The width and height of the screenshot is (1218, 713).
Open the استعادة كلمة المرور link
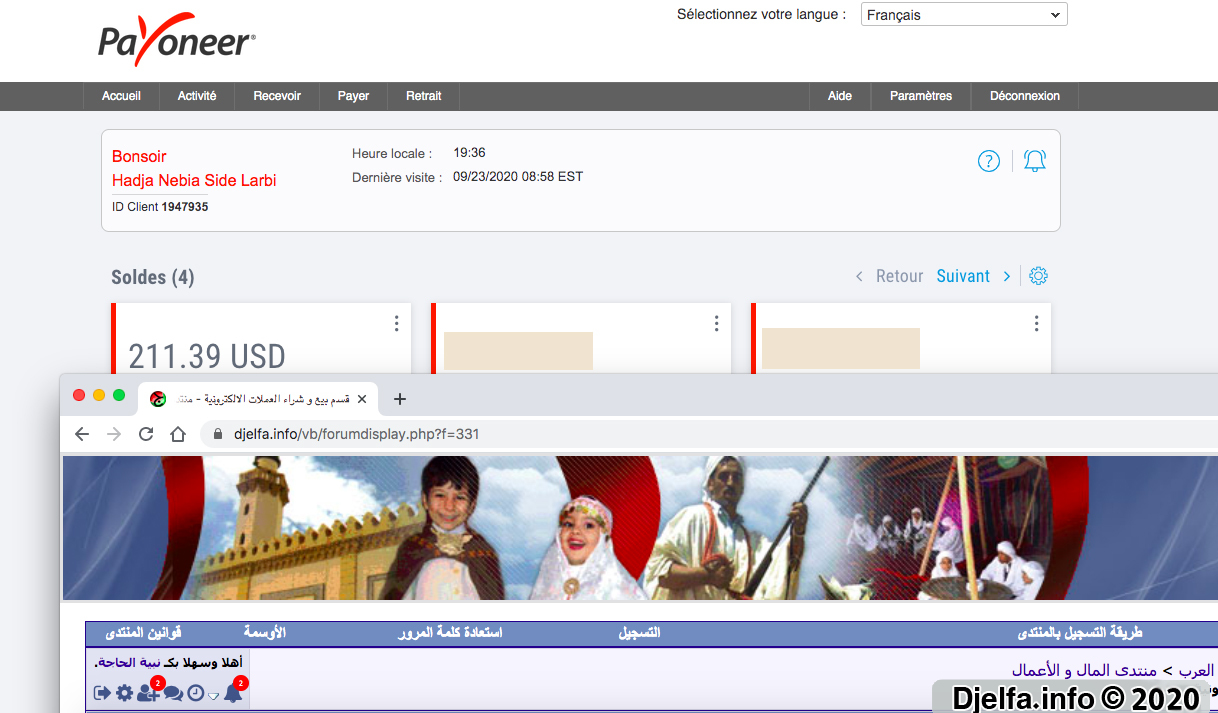click(x=449, y=633)
